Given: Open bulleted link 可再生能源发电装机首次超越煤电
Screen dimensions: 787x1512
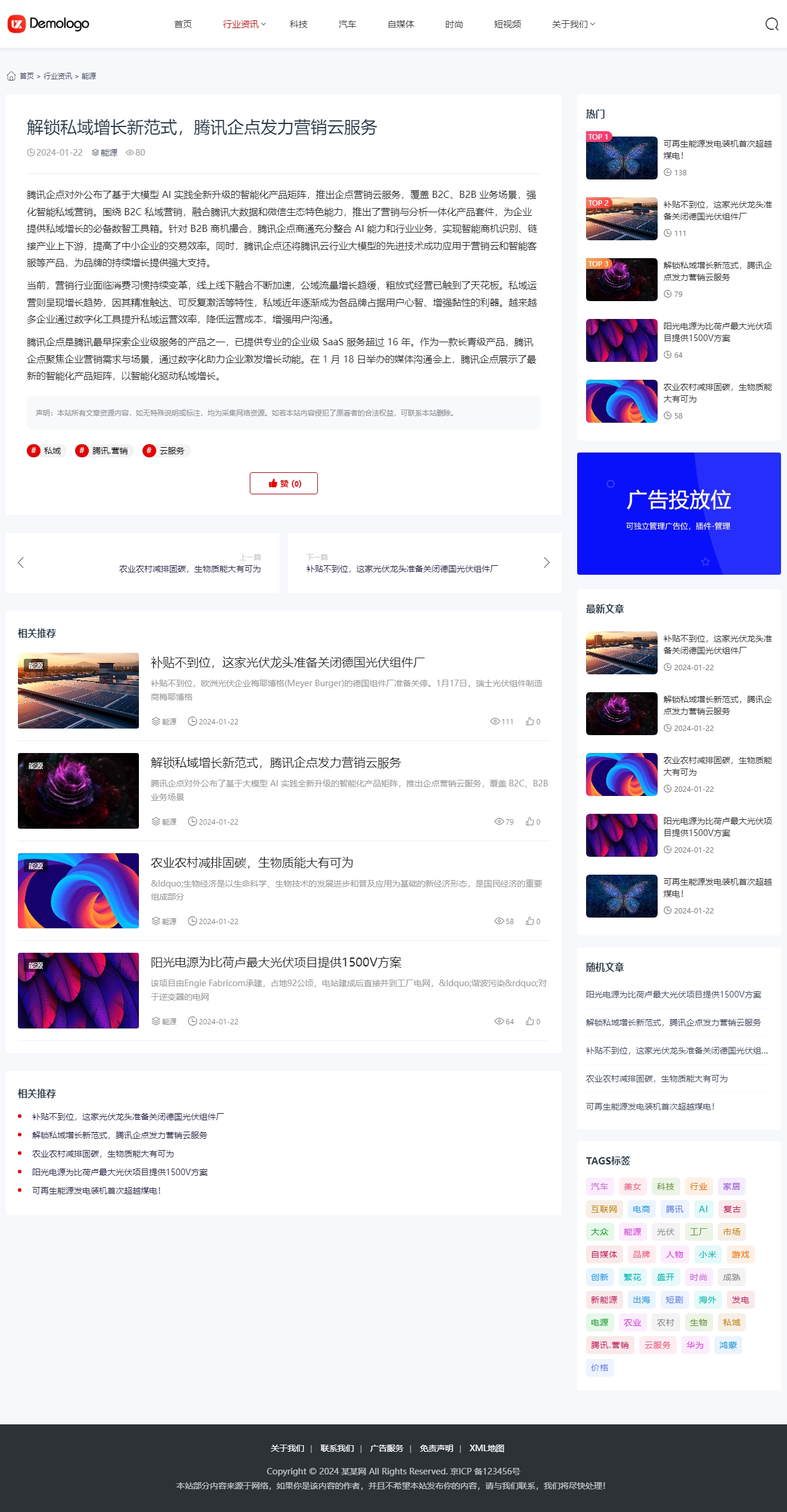Looking at the screenshot, I should 97,1191.
